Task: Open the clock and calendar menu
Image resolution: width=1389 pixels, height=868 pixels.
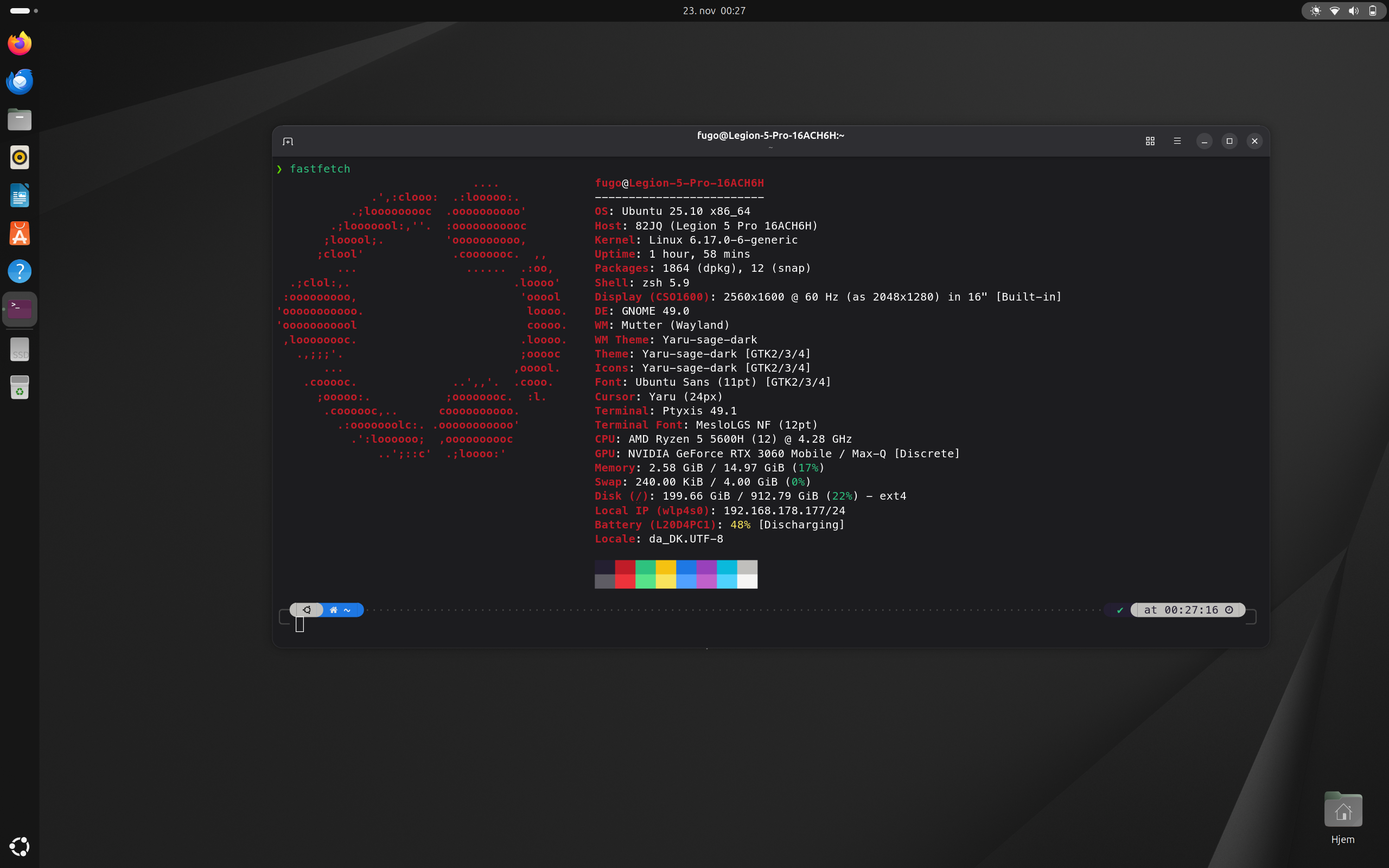Action: click(713, 11)
